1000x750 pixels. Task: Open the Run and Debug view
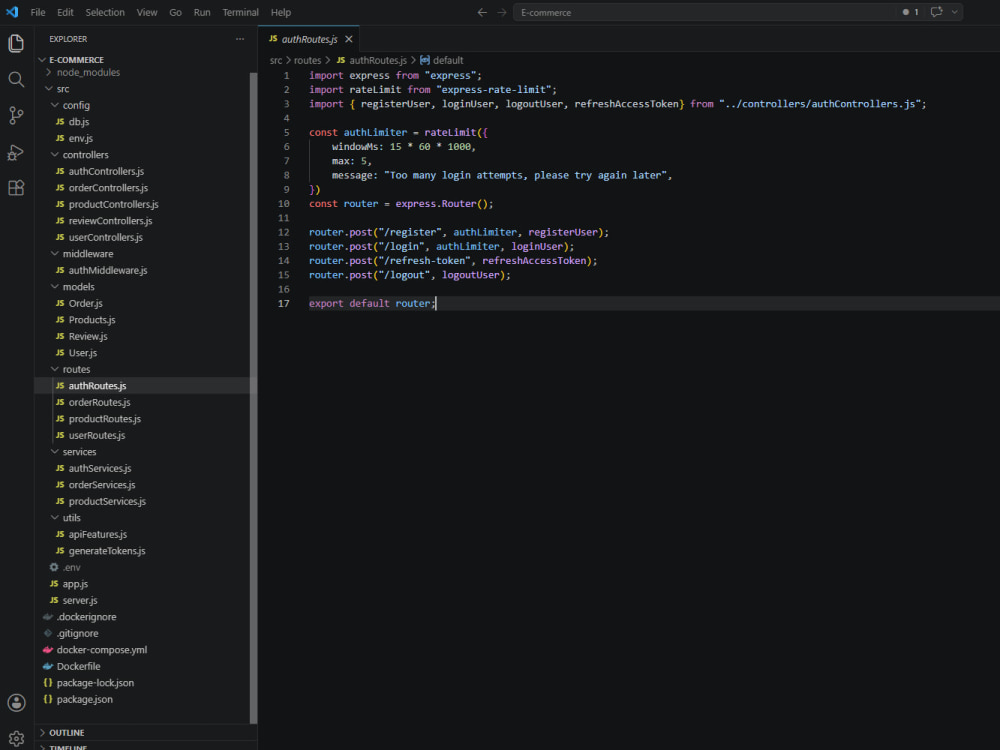16,152
